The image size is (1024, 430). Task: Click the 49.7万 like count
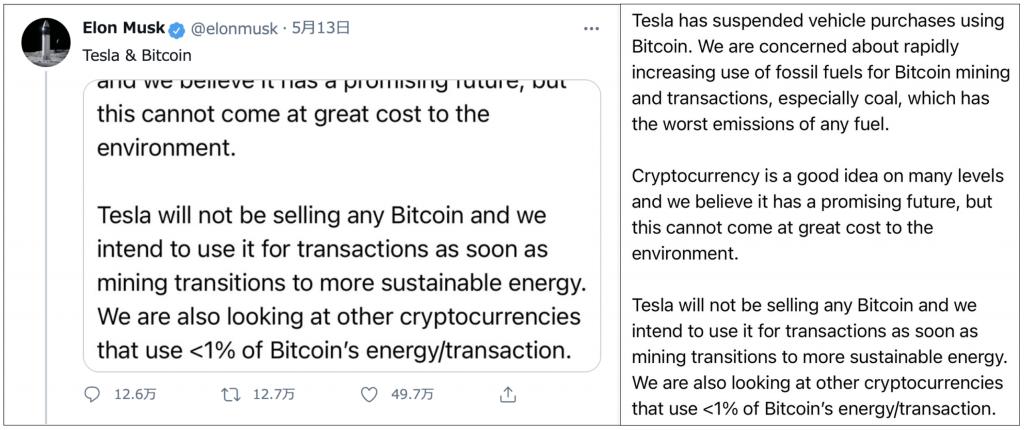point(411,394)
